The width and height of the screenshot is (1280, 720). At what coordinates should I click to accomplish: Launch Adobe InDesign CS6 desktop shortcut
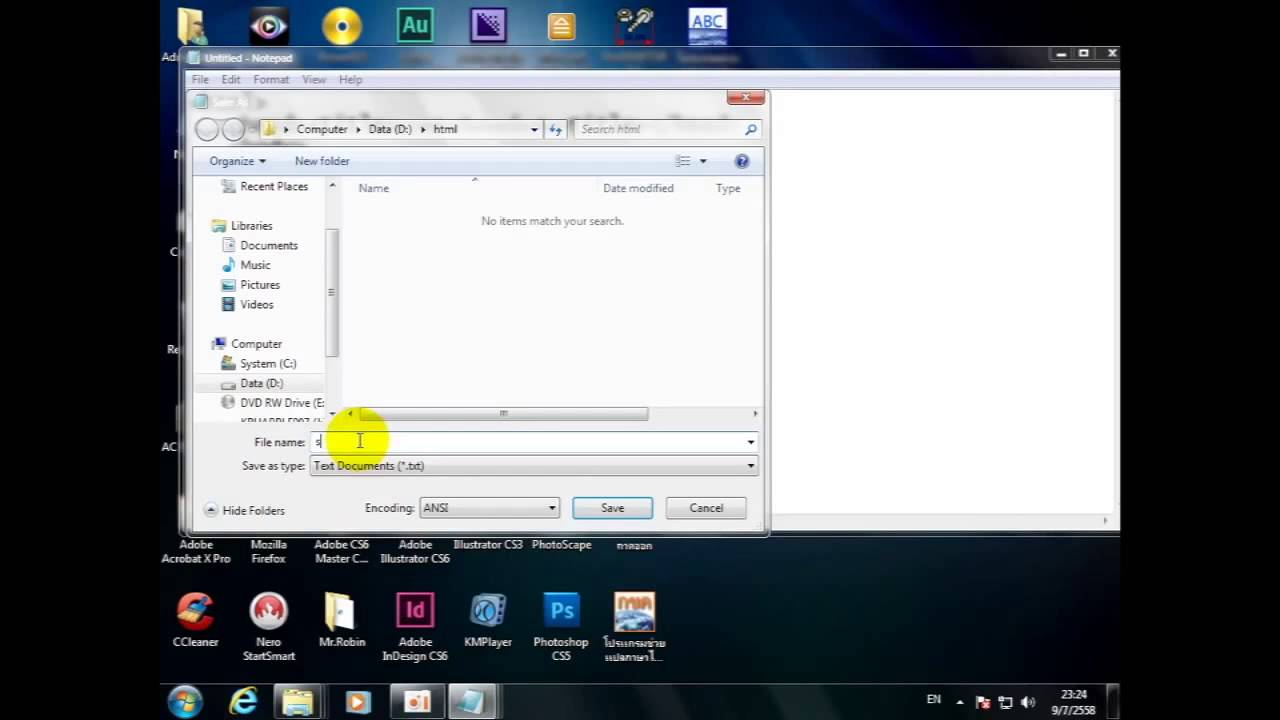point(415,627)
